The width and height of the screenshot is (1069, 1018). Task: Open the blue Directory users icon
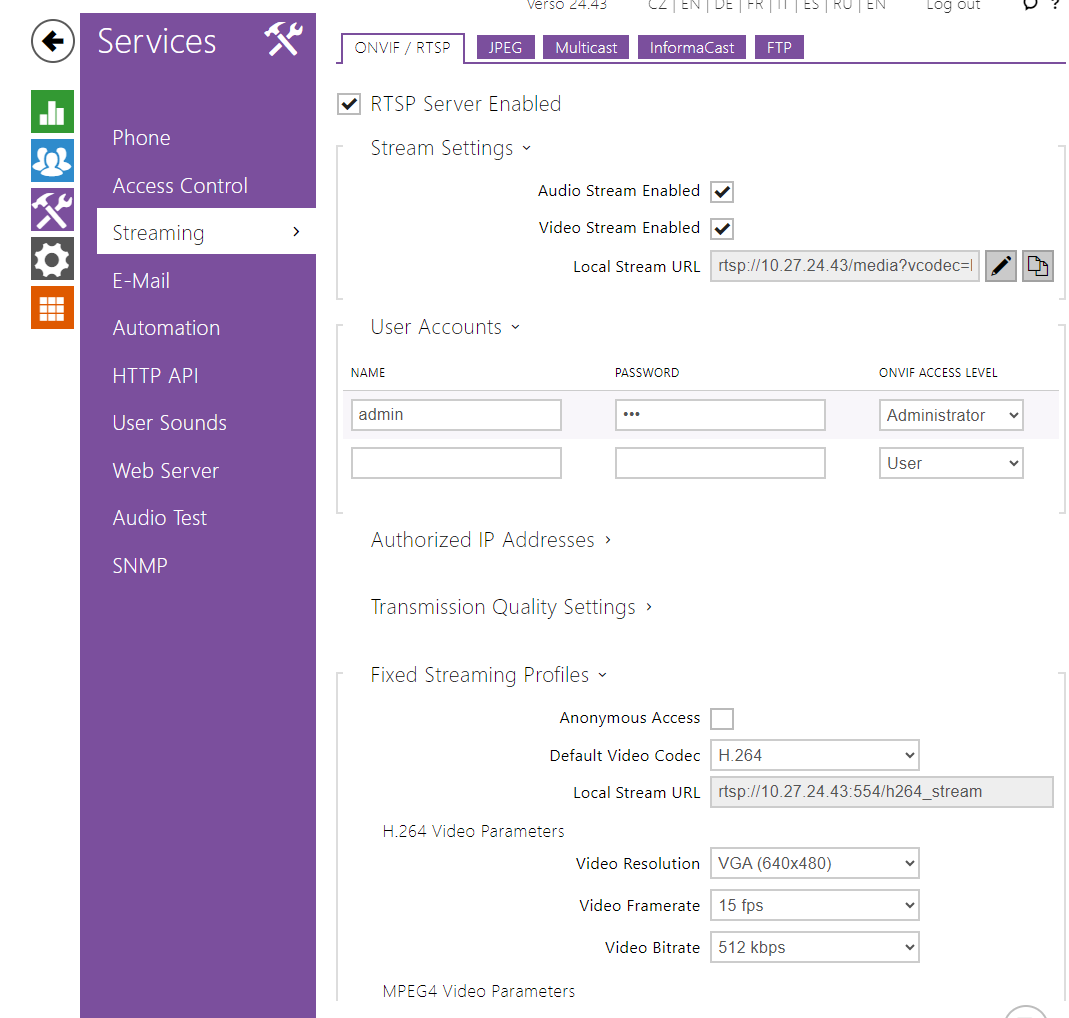(x=52, y=160)
